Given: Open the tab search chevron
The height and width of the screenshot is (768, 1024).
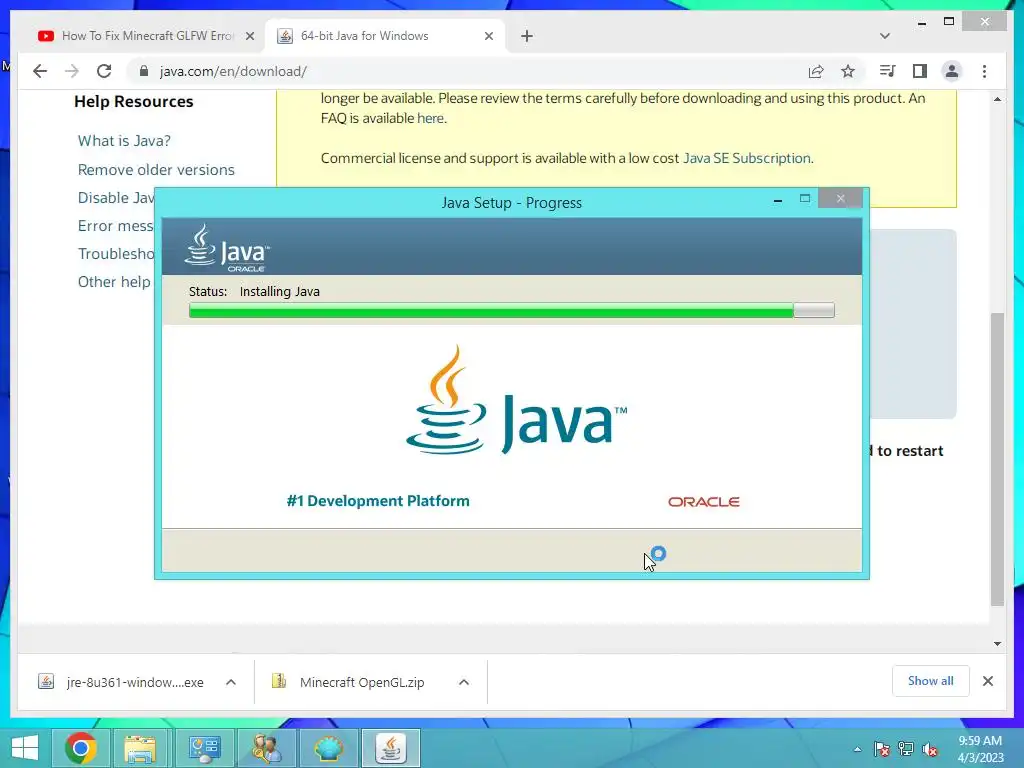Looking at the screenshot, I should (885, 36).
